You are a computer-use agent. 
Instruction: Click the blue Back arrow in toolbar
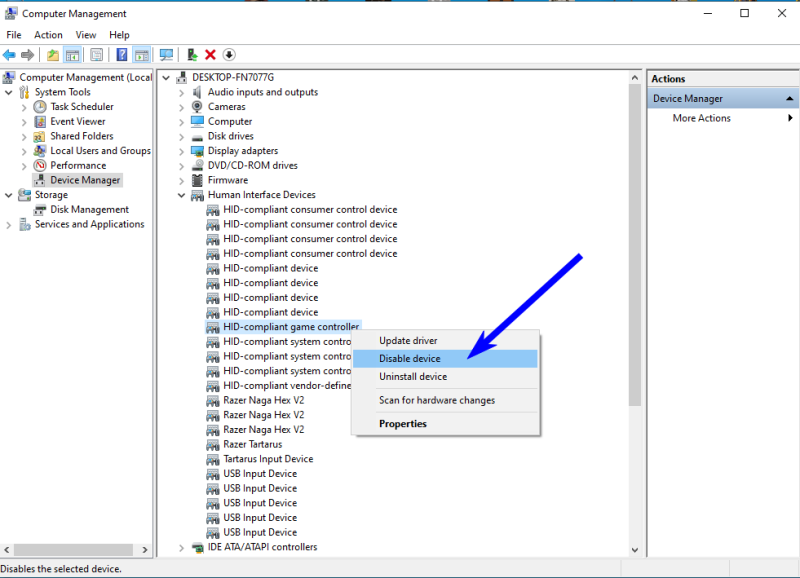click(x=9, y=55)
